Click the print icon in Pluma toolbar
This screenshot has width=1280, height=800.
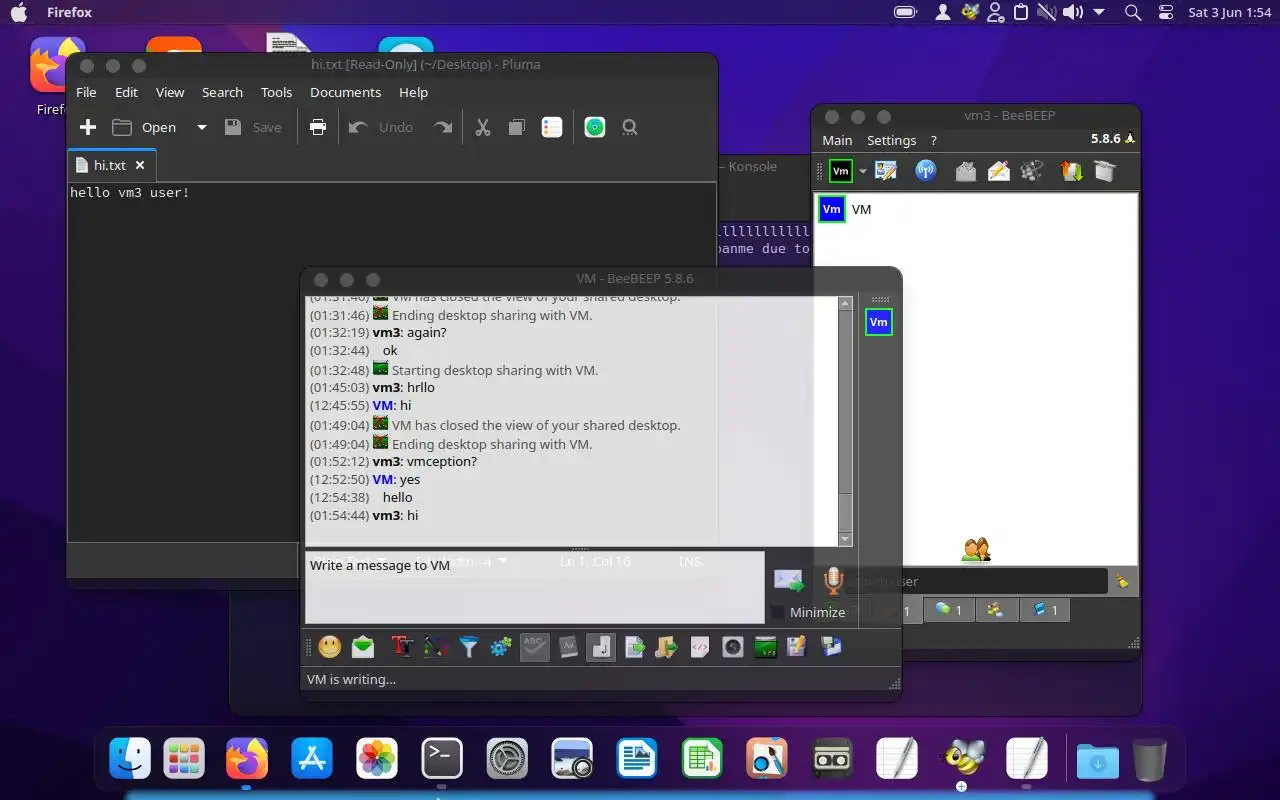pyautogui.click(x=318, y=127)
